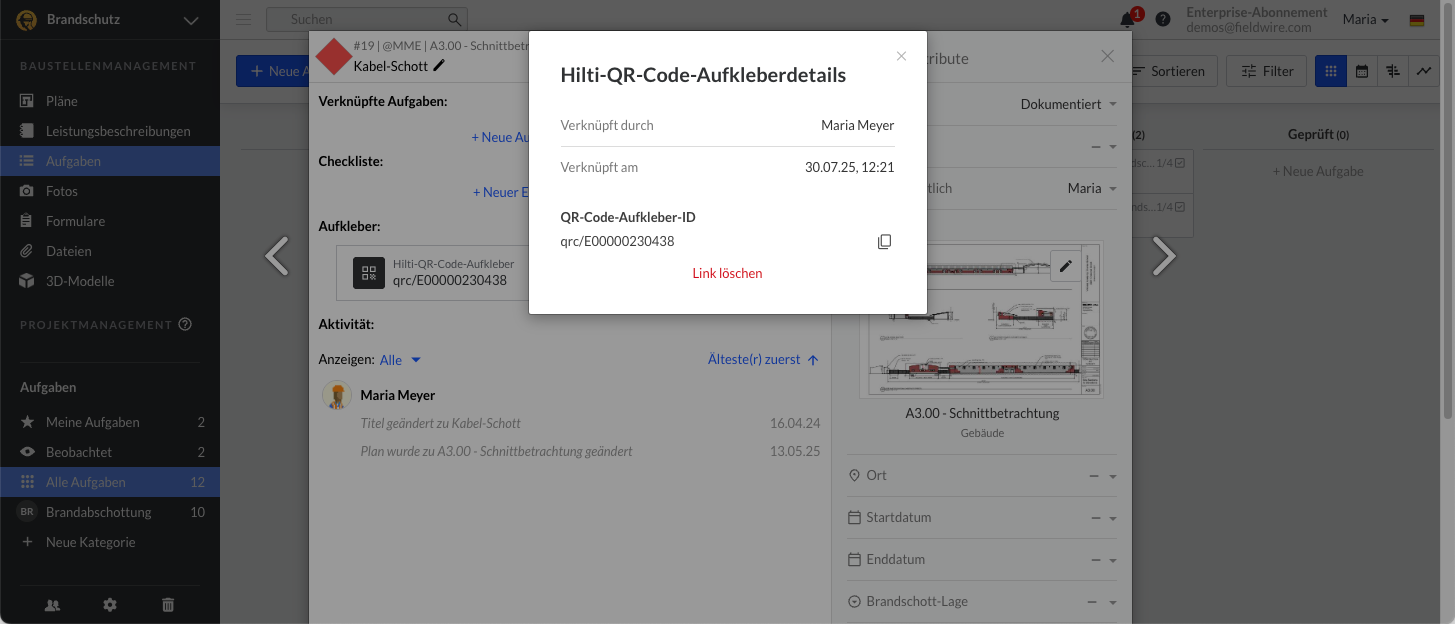Copy the QR-Code-Aufkleber-ID to clipboard
Image resolution: width=1455 pixels, height=624 pixels.
(x=884, y=242)
